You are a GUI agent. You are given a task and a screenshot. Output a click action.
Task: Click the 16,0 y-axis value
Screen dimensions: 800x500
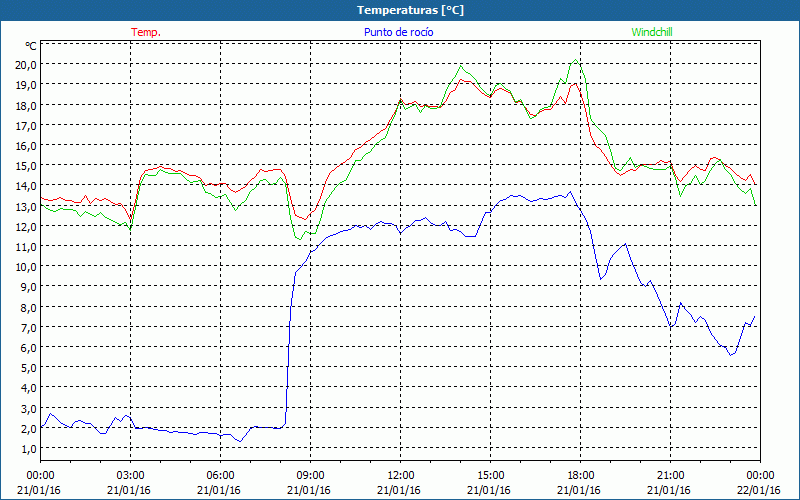tap(26, 145)
